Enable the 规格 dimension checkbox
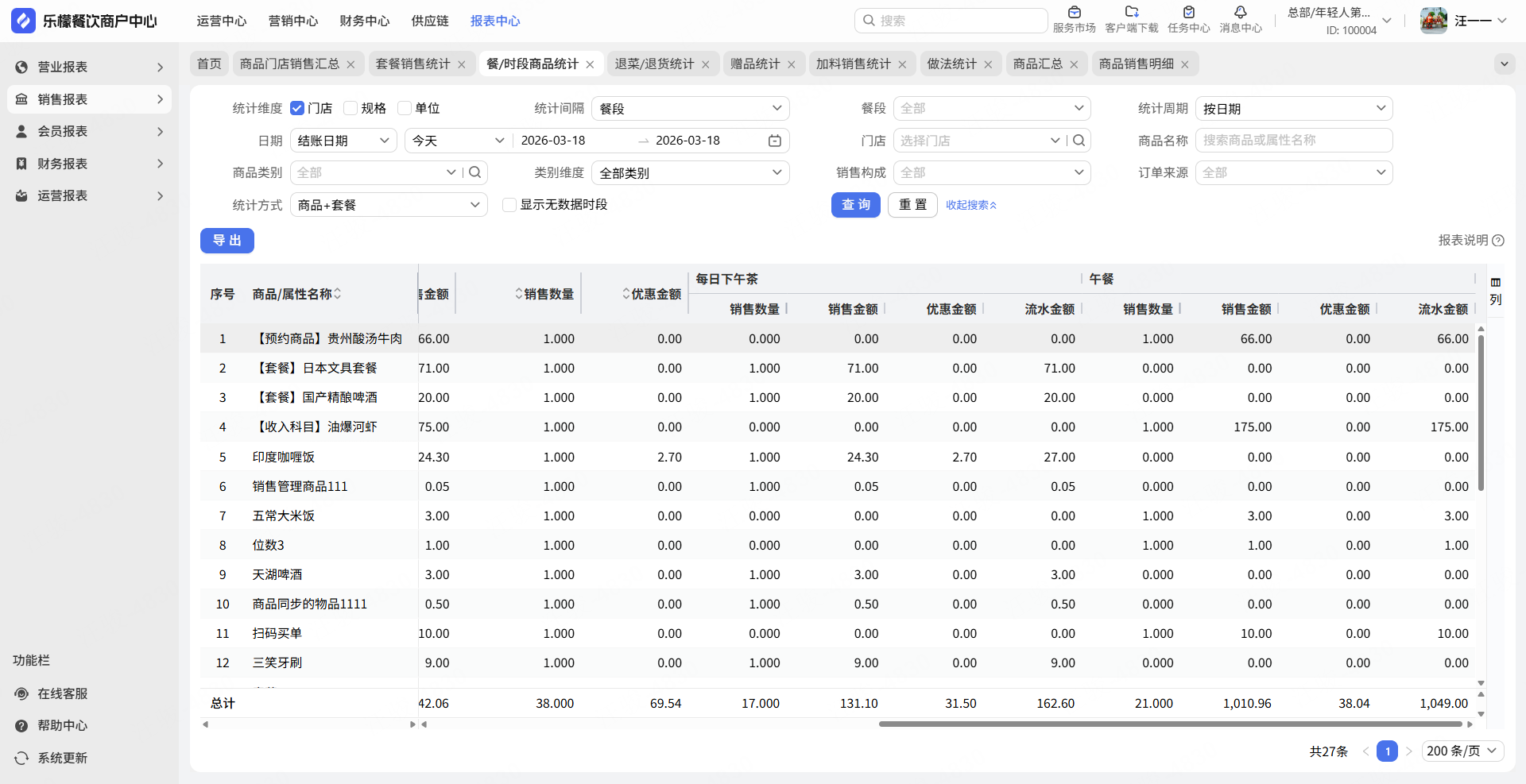Screen dimensions: 1526x784 (x=351, y=108)
